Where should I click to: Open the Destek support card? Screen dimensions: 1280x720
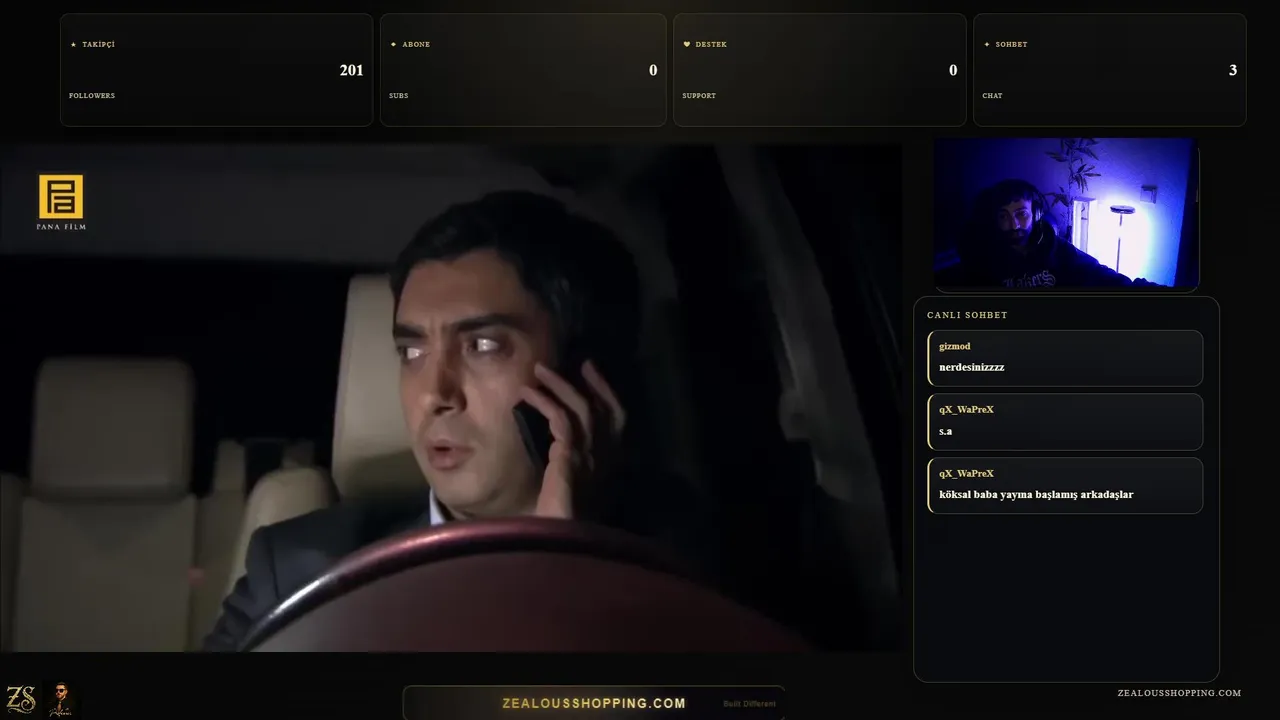(x=820, y=70)
